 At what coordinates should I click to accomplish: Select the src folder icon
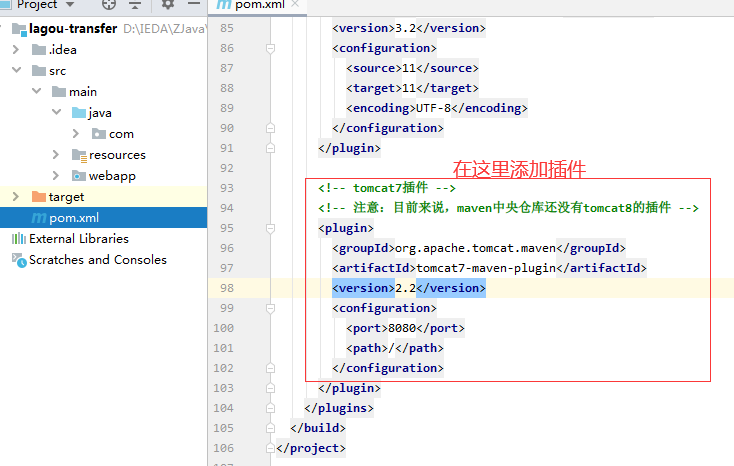[39, 70]
